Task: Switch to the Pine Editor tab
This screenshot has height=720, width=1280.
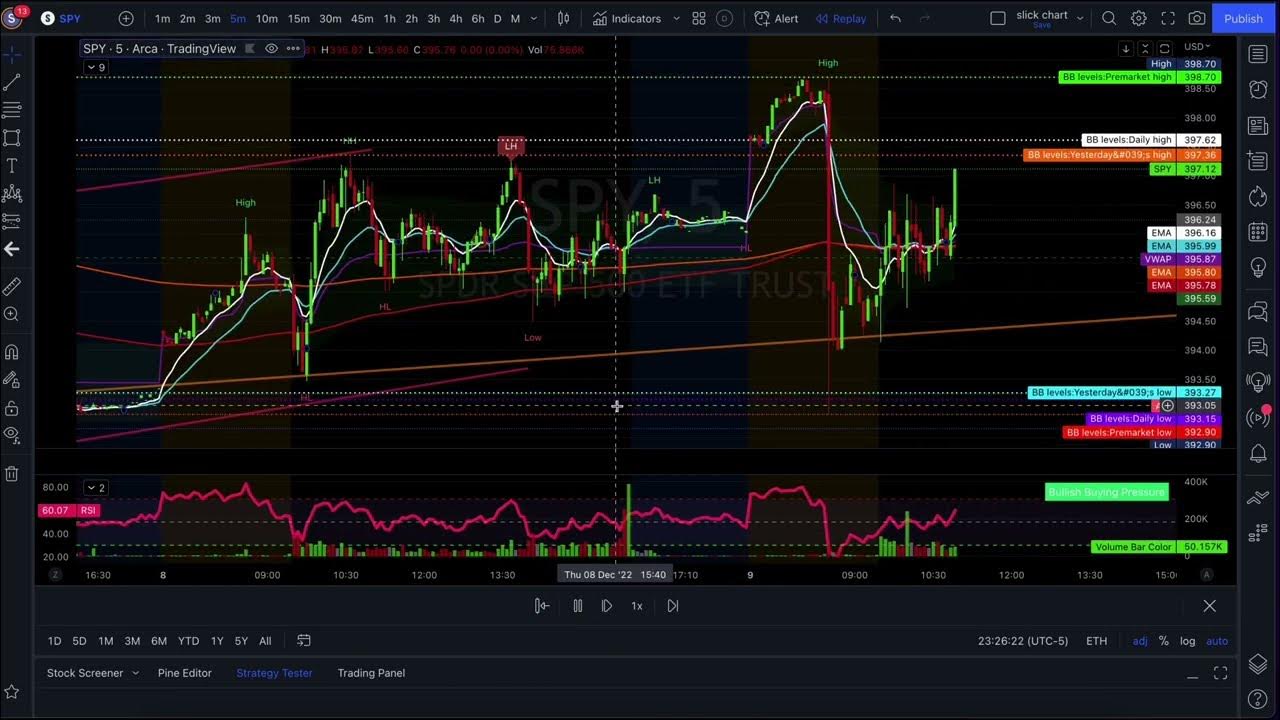Action: (x=185, y=673)
